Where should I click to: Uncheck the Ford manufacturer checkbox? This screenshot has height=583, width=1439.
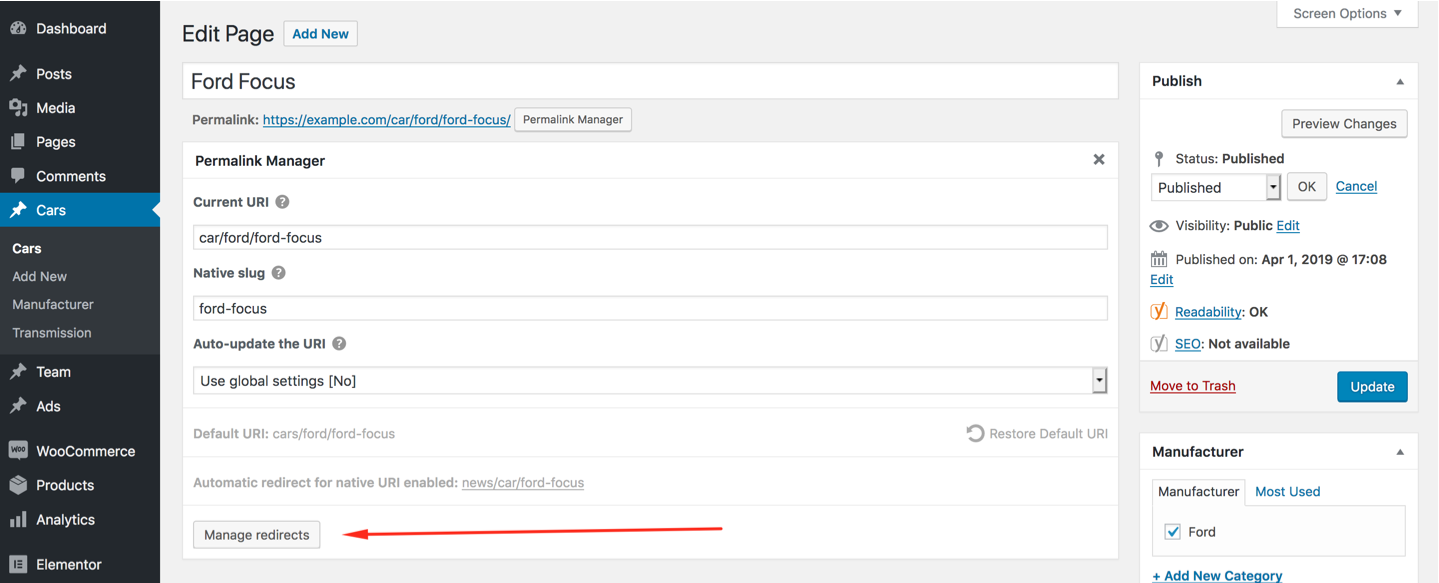[x=1173, y=532]
